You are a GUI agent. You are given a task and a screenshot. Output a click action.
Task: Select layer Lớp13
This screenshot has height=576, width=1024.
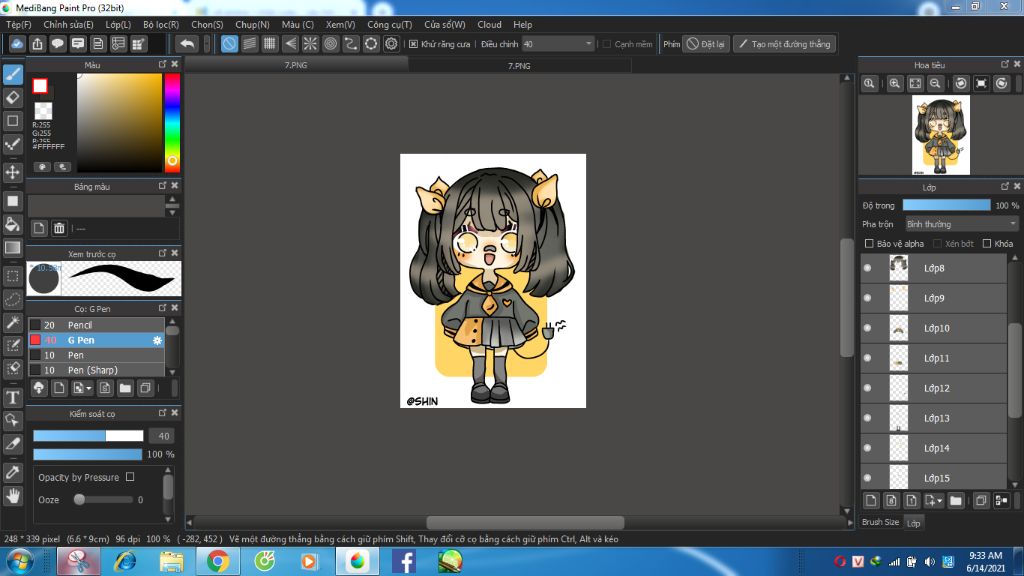[934, 418]
